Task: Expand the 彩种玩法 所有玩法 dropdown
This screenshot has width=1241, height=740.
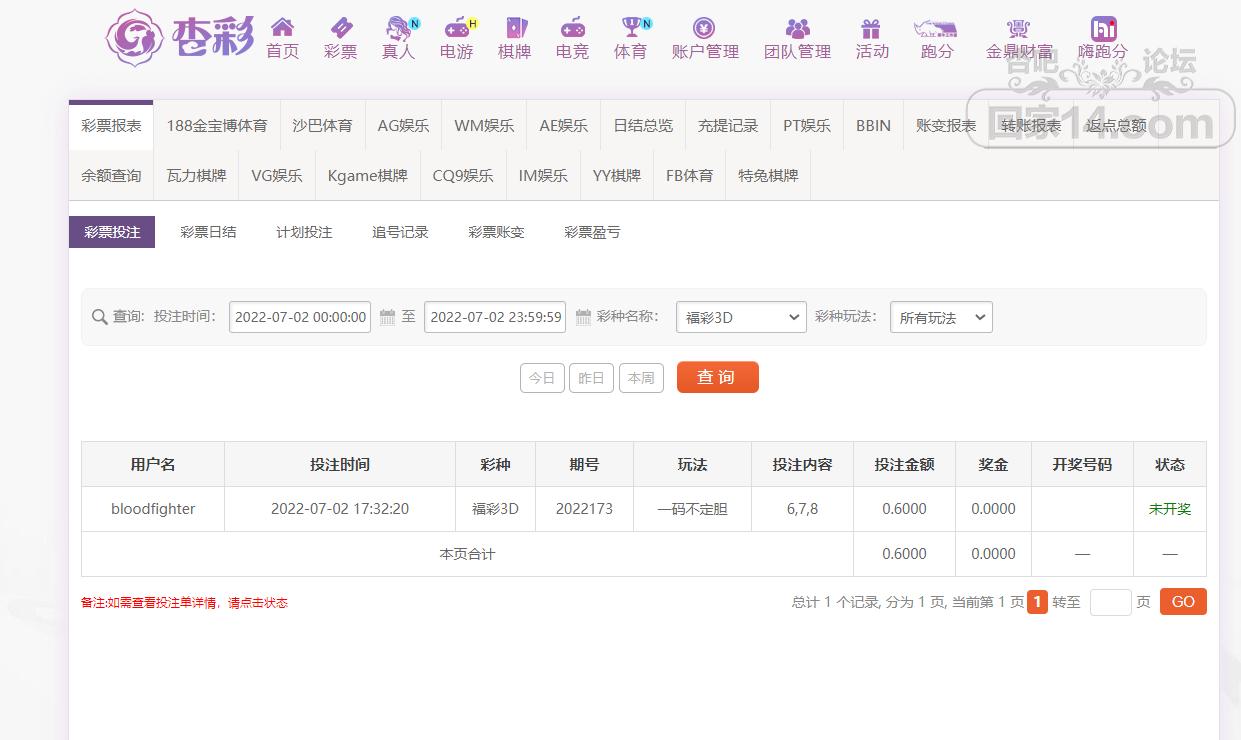Action: 941,317
